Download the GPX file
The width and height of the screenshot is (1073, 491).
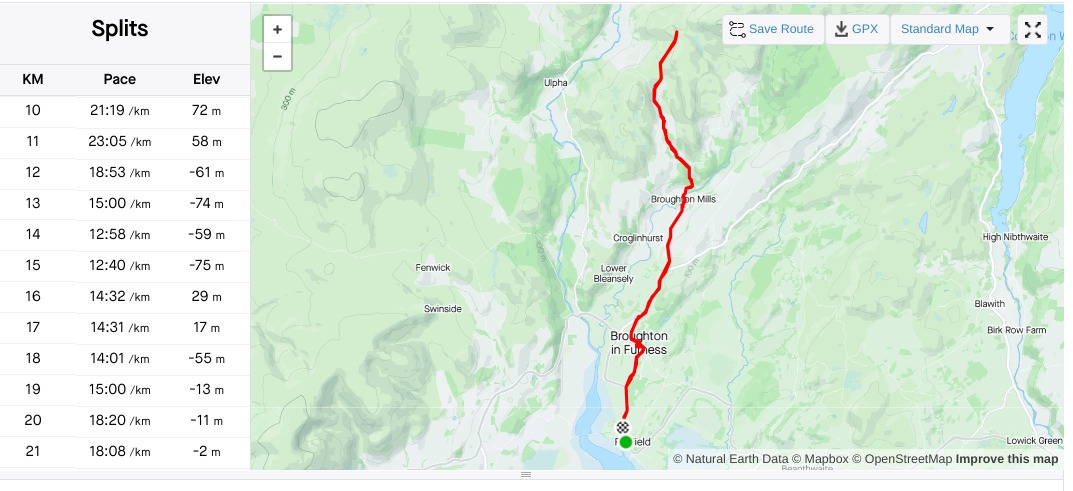[x=857, y=29]
